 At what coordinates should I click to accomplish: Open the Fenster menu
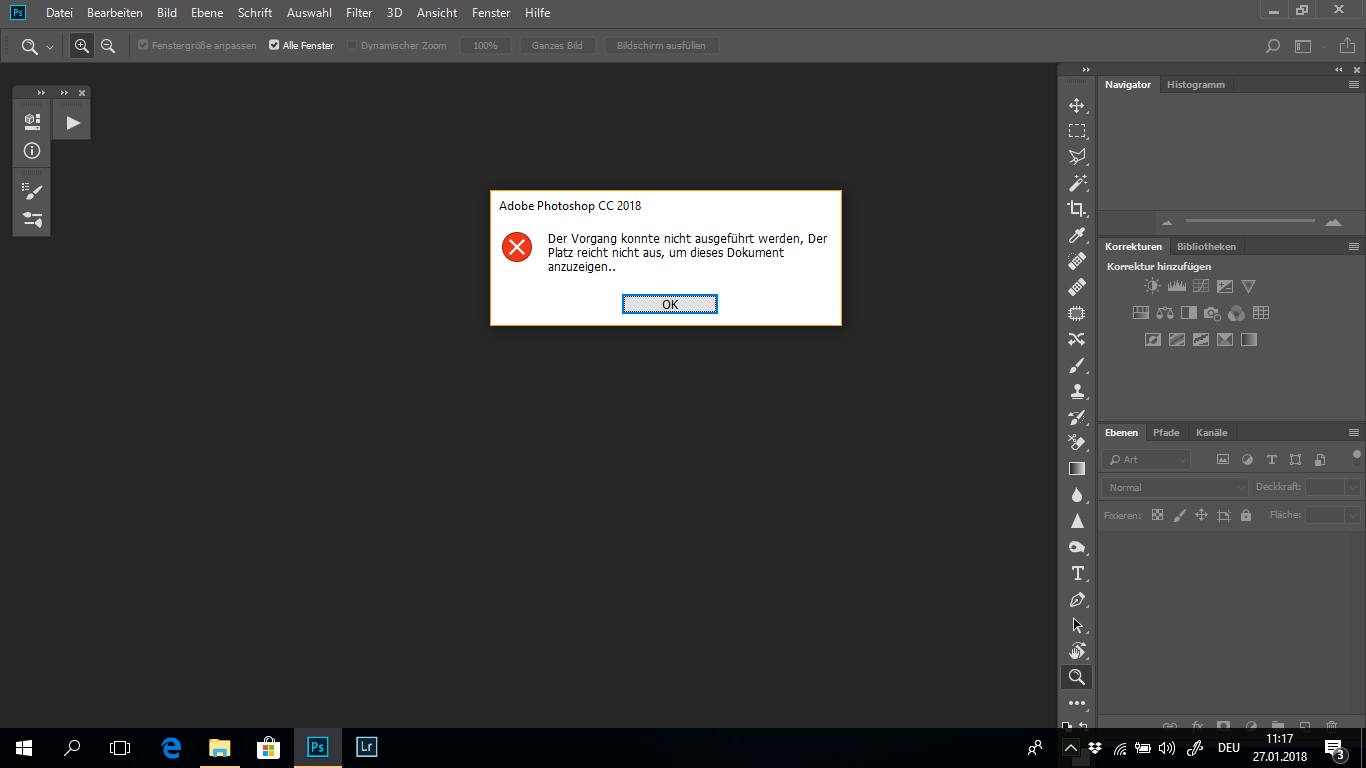(x=491, y=13)
